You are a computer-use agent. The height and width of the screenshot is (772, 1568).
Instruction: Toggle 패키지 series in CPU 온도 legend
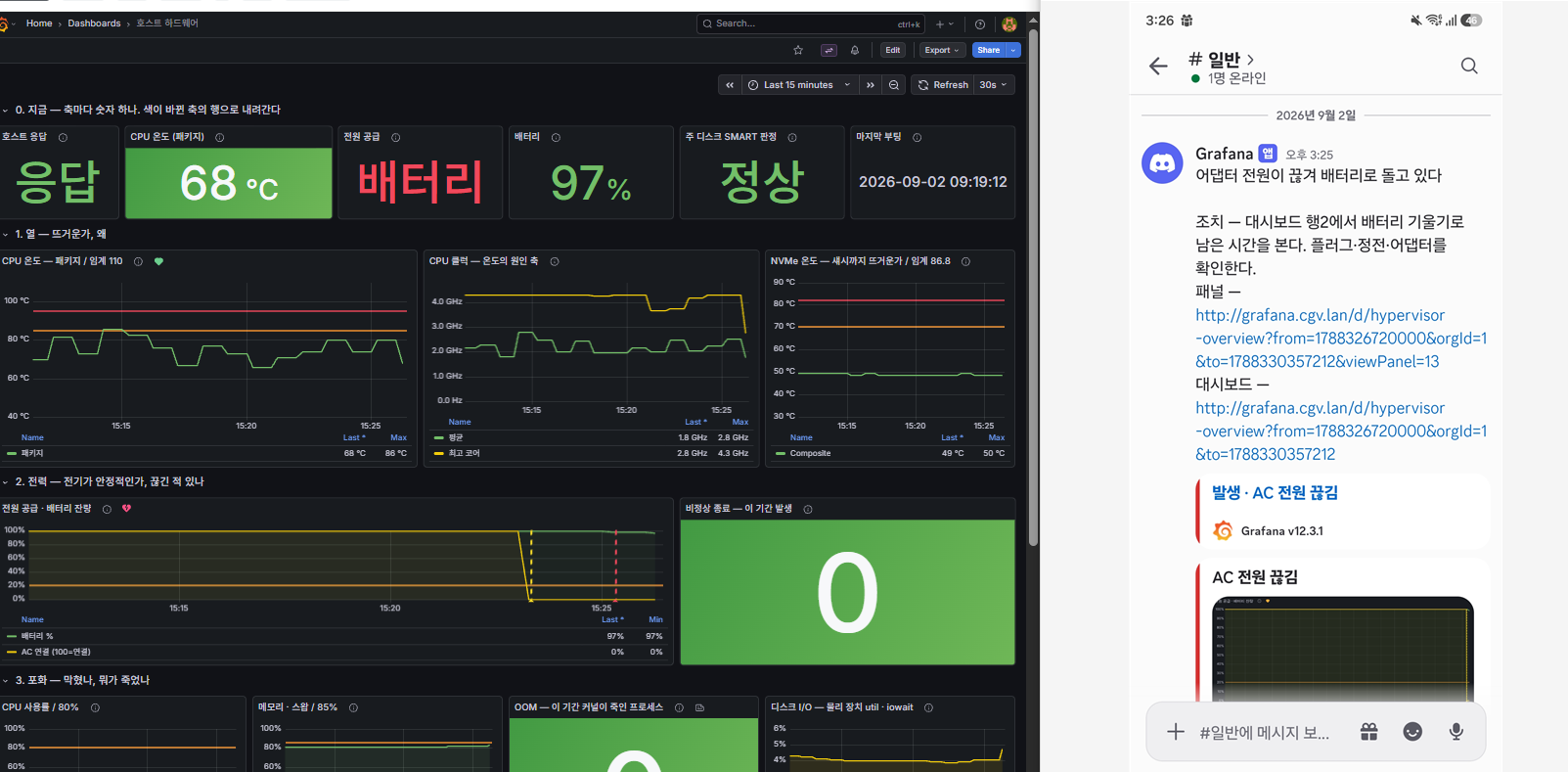(x=32, y=453)
